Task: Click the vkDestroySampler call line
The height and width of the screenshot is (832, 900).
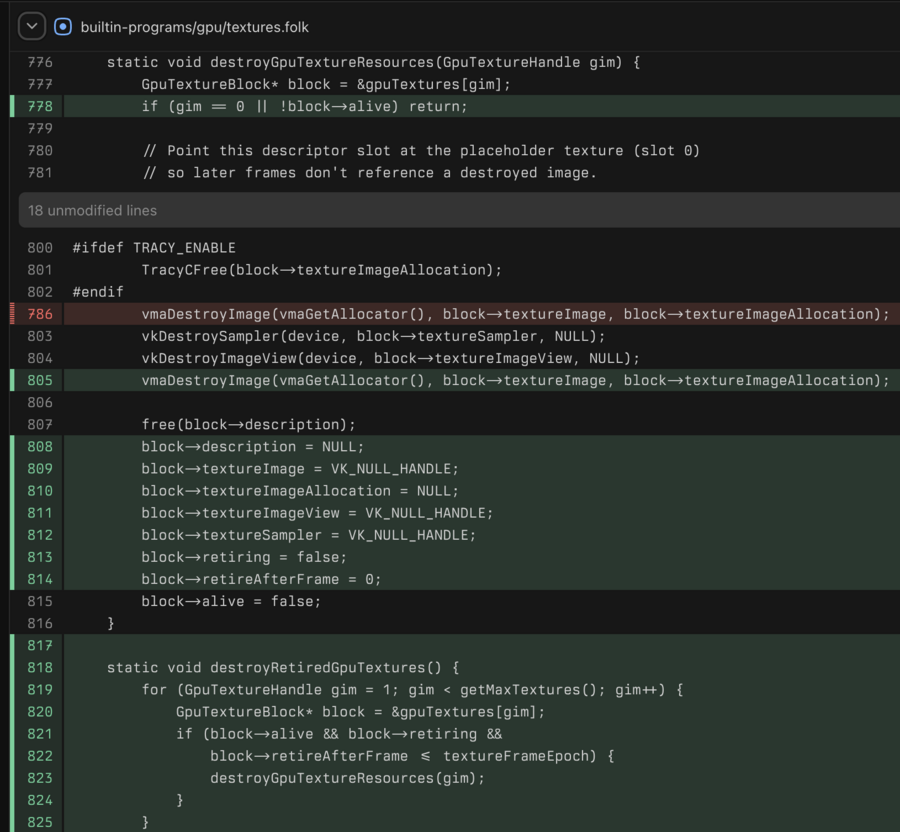Action: [x=373, y=336]
